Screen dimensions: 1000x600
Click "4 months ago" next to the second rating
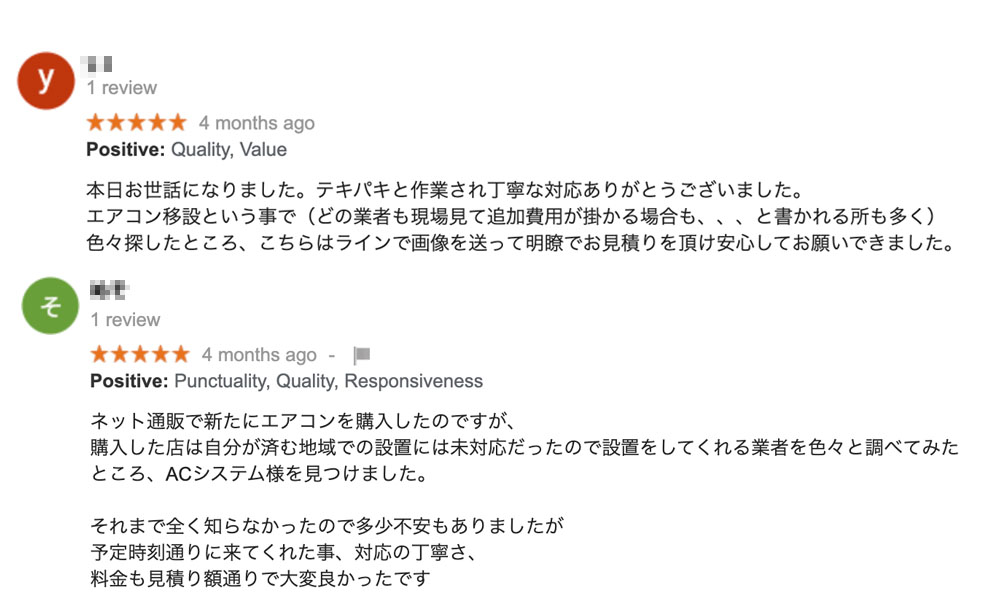point(259,354)
